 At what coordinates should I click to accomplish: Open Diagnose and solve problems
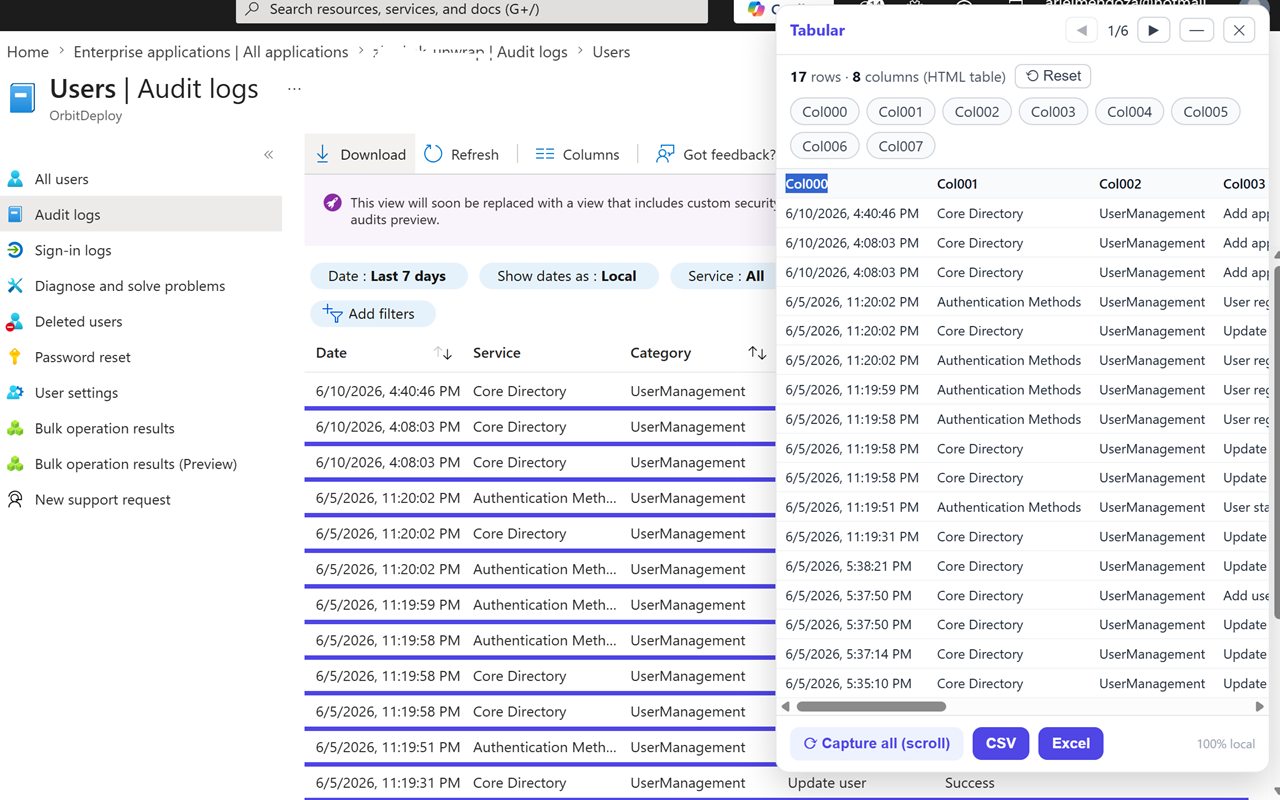(x=129, y=286)
